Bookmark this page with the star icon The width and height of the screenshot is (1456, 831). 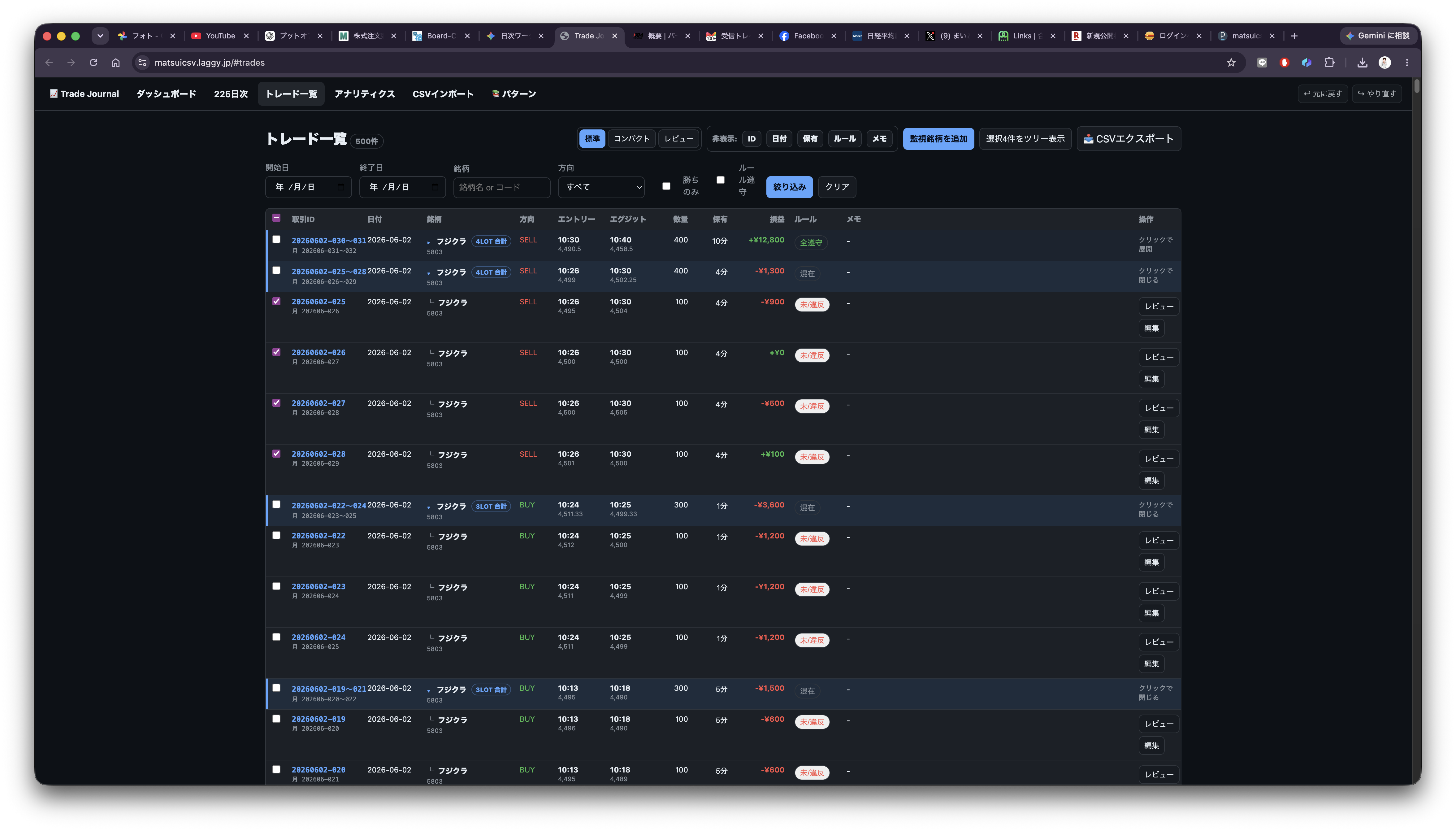[1231, 63]
